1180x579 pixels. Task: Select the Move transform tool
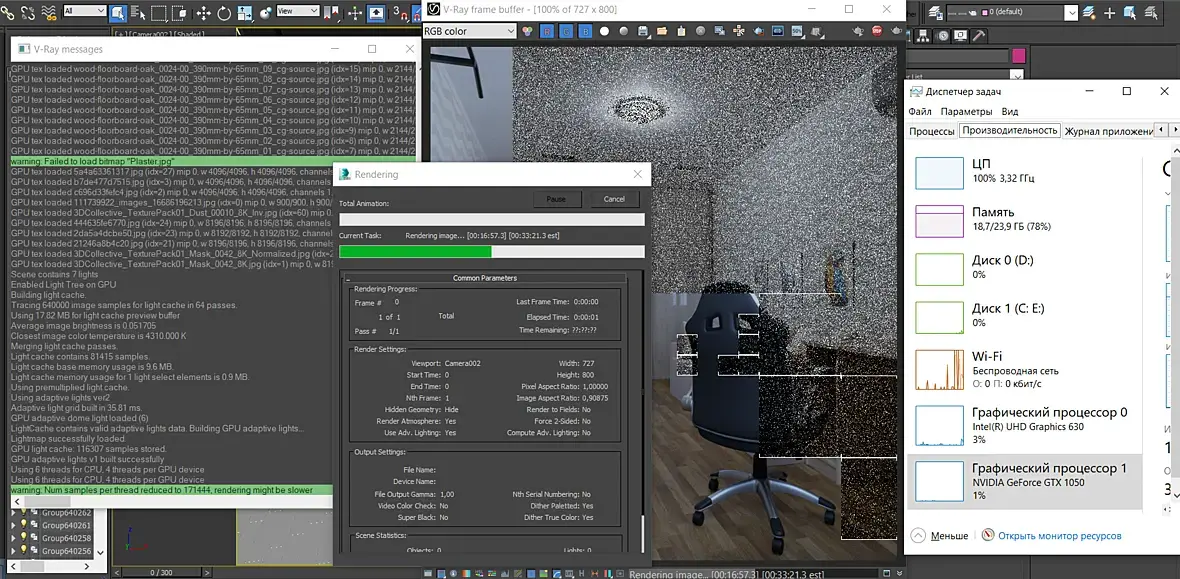[203, 13]
